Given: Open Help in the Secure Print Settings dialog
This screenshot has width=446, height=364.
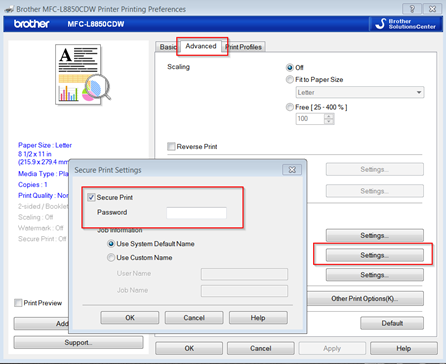Looking at the screenshot, I should click(x=258, y=318).
